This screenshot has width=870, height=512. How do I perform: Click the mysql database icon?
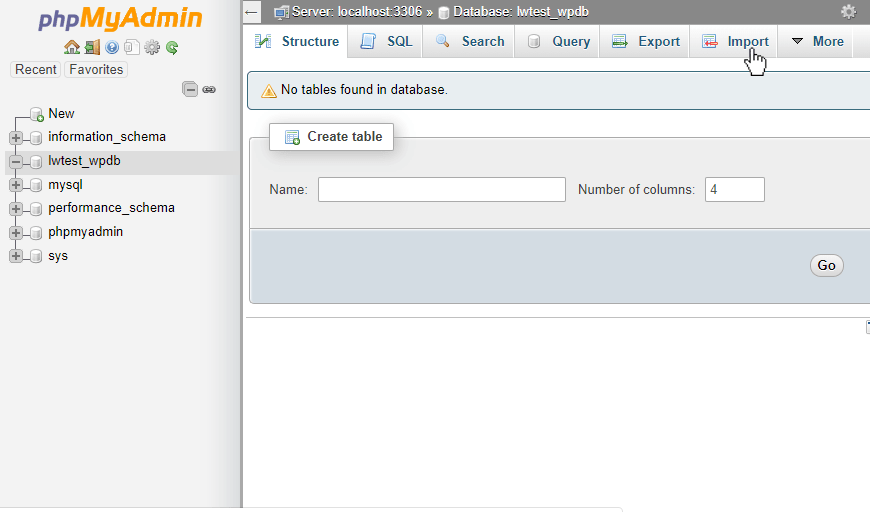(x=36, y=185)
